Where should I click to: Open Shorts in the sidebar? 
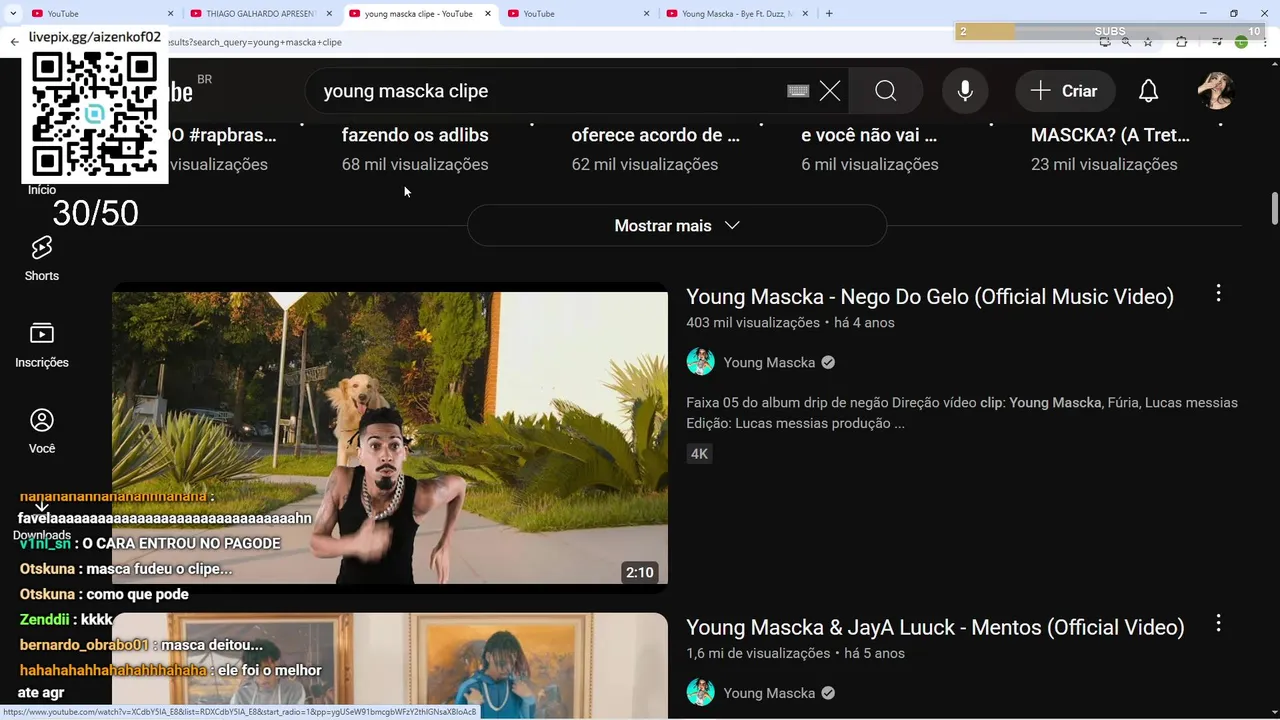[x=42, y=258]
